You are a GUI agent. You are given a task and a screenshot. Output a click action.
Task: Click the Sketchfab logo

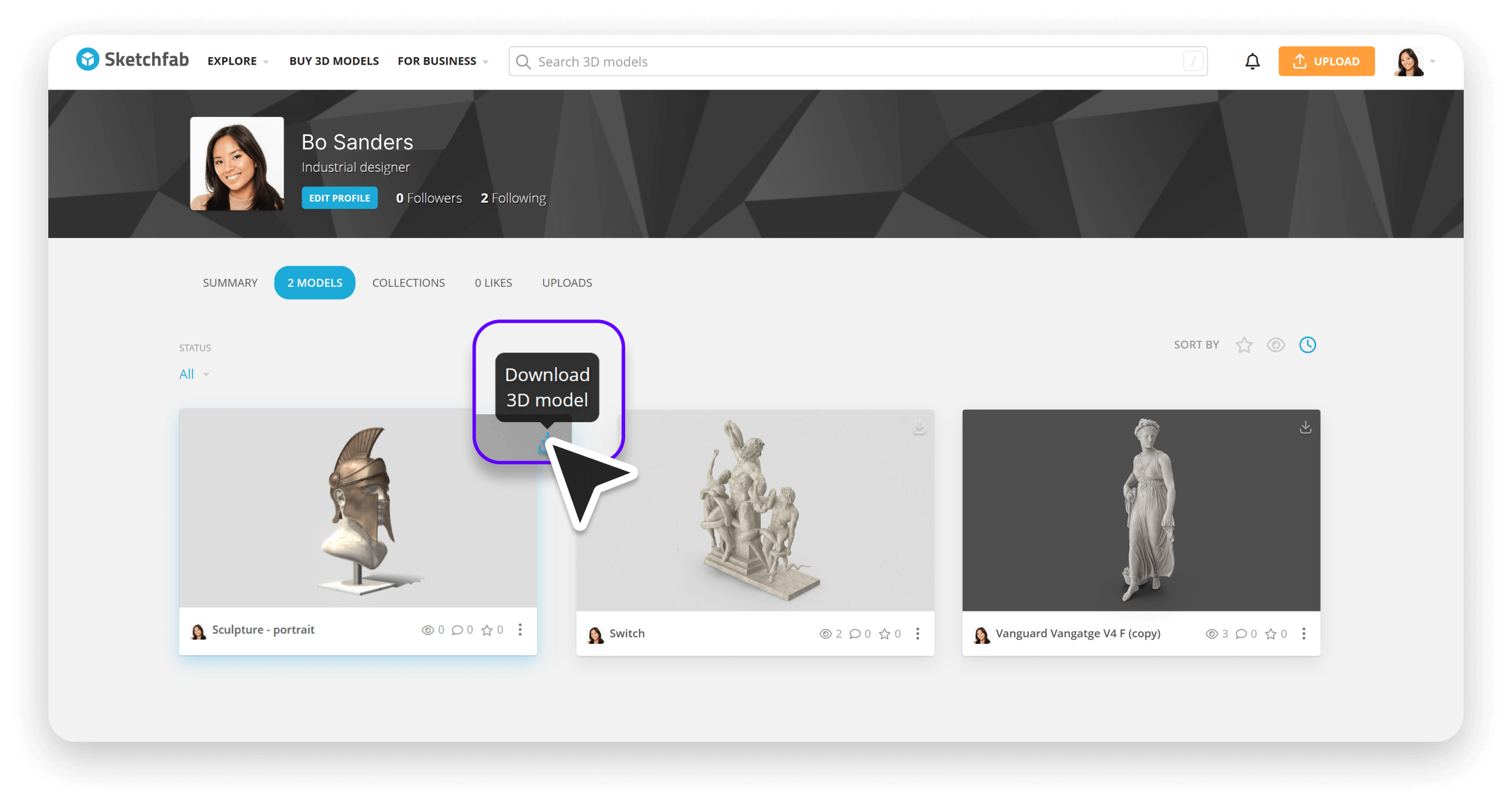133,60
